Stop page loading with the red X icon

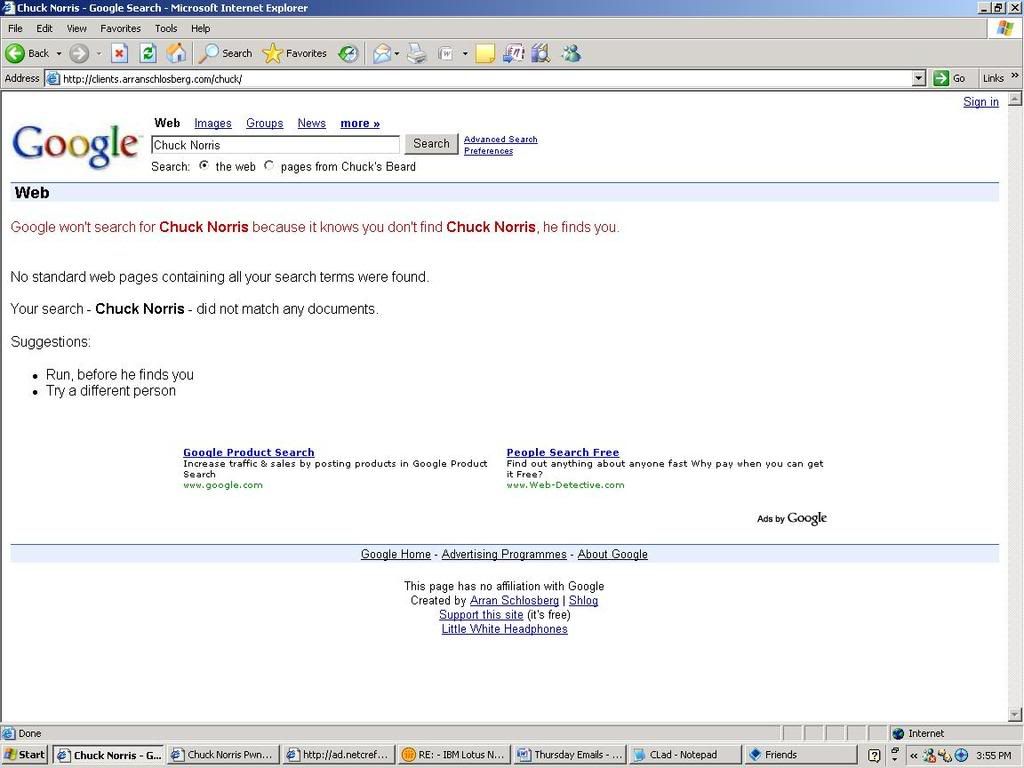pos(120,54)
